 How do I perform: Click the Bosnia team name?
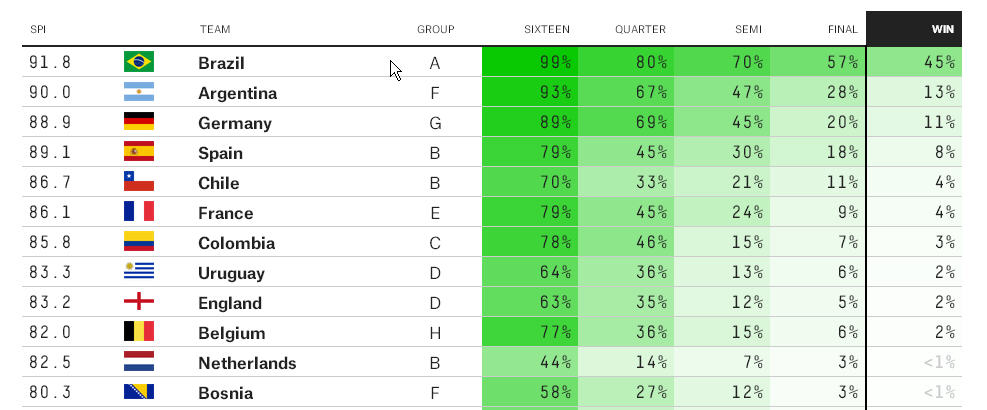pyautogui.click(x=225, y=393)
